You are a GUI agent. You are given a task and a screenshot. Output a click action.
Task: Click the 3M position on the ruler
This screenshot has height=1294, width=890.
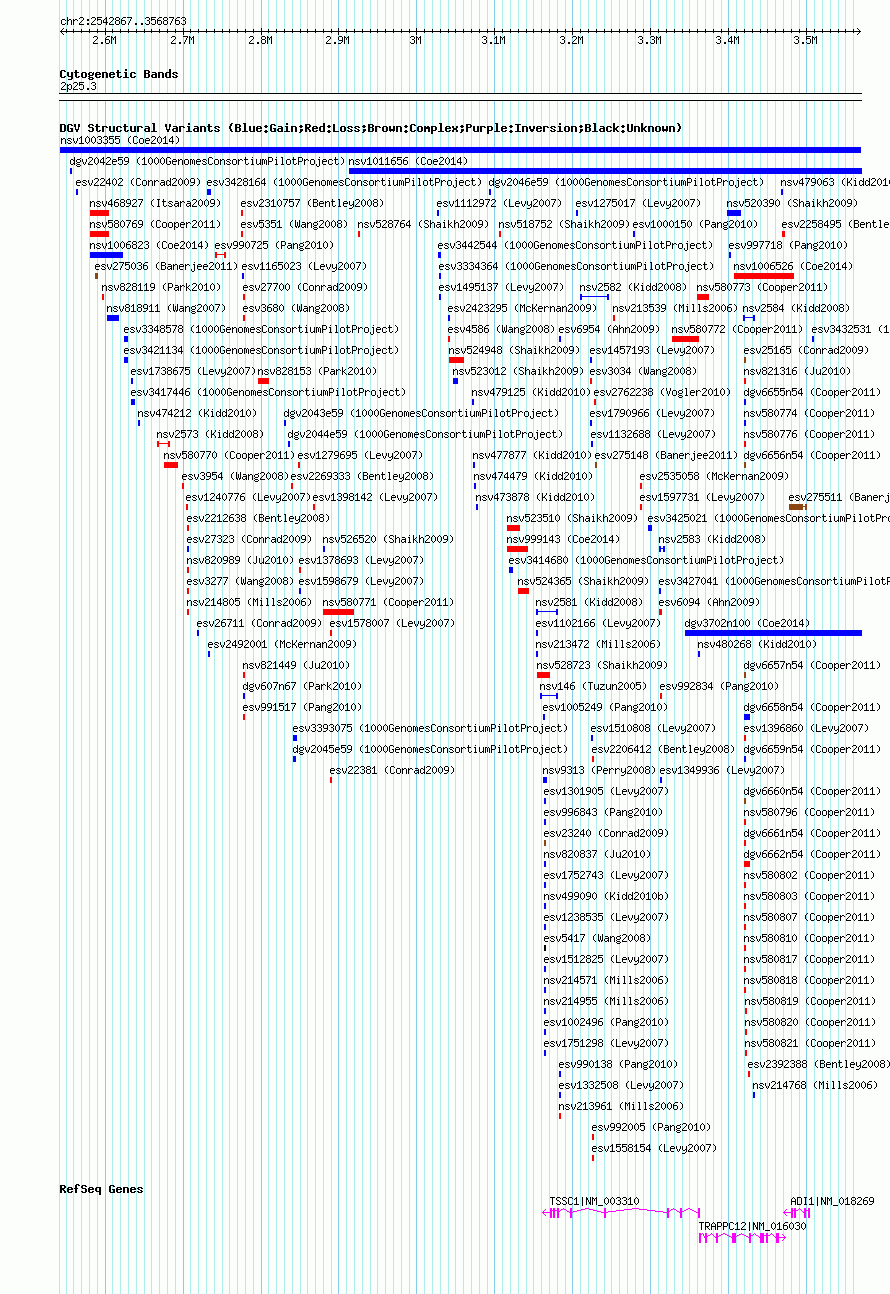coord(415,40)
